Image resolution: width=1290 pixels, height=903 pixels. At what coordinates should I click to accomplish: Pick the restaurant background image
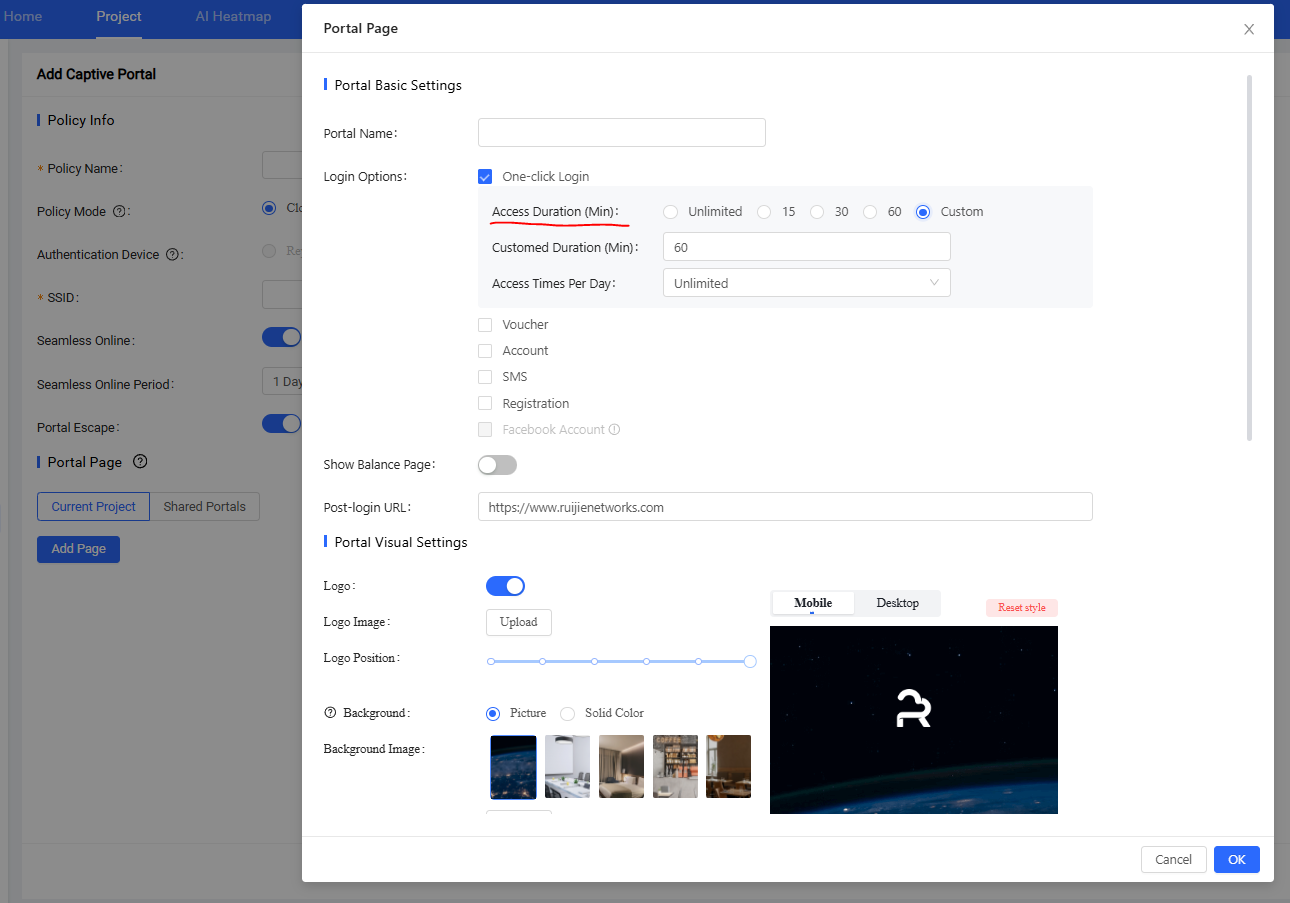[728, 767]
